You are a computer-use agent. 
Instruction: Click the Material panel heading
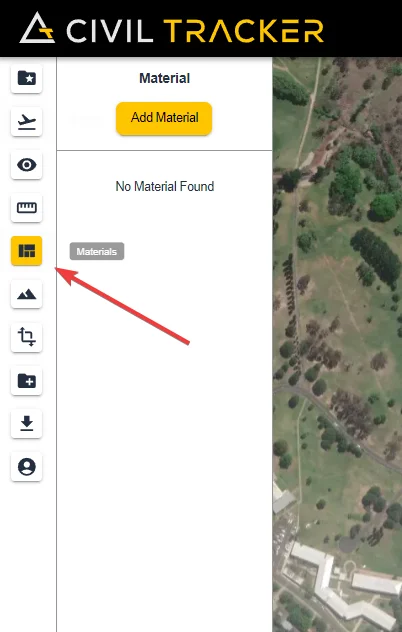pos(165,78)
